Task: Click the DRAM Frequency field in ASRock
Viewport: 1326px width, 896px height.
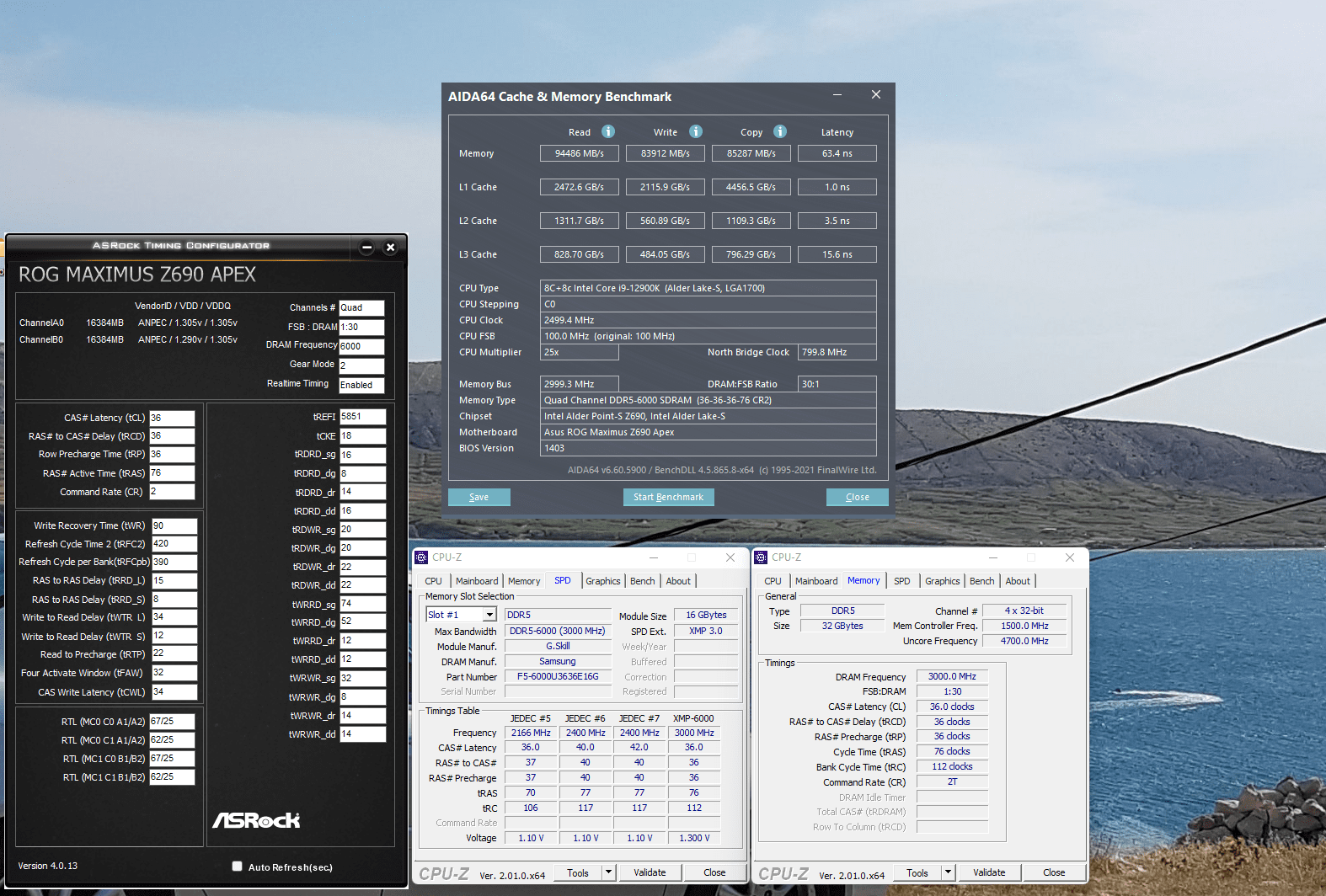Action: (x=361, y=346)
